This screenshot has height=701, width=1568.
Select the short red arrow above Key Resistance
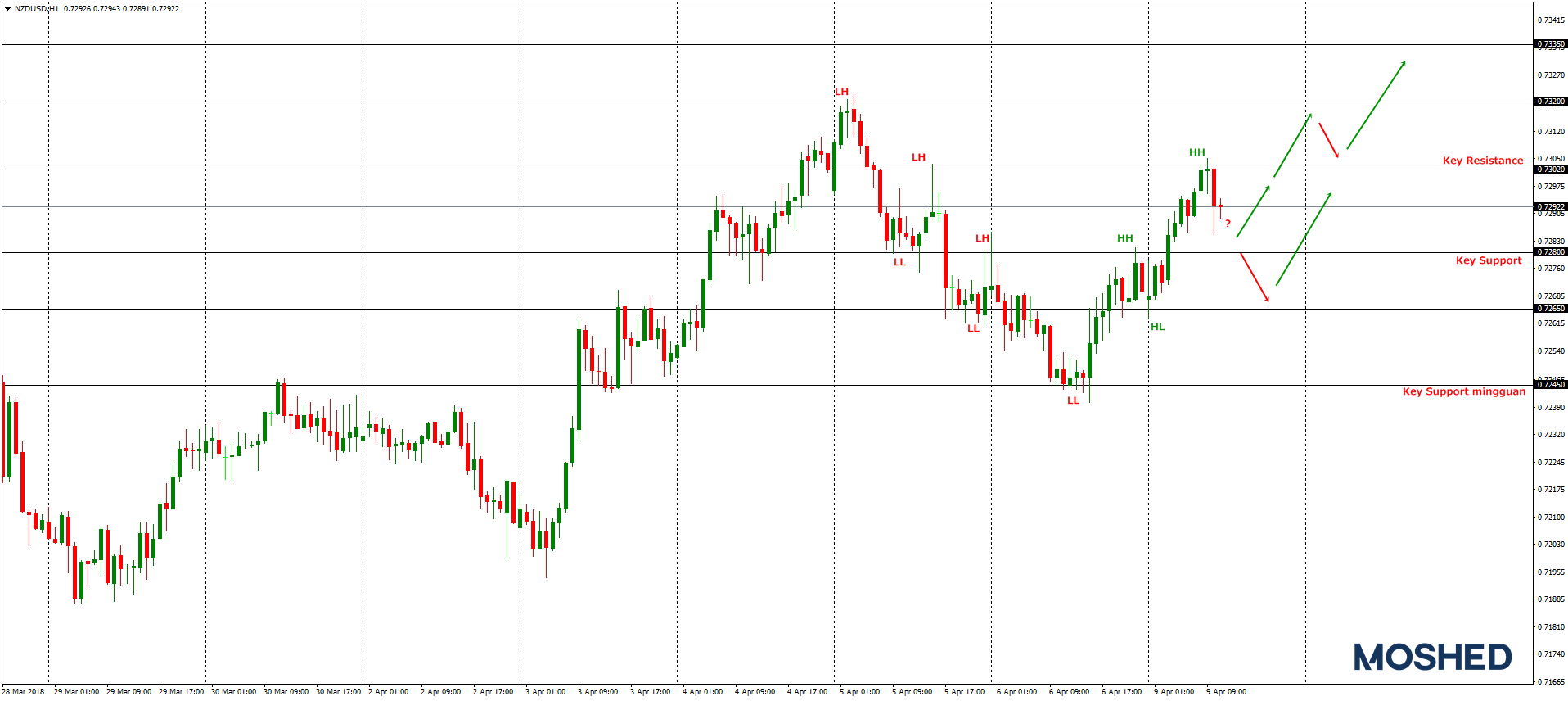(1328, 140)
